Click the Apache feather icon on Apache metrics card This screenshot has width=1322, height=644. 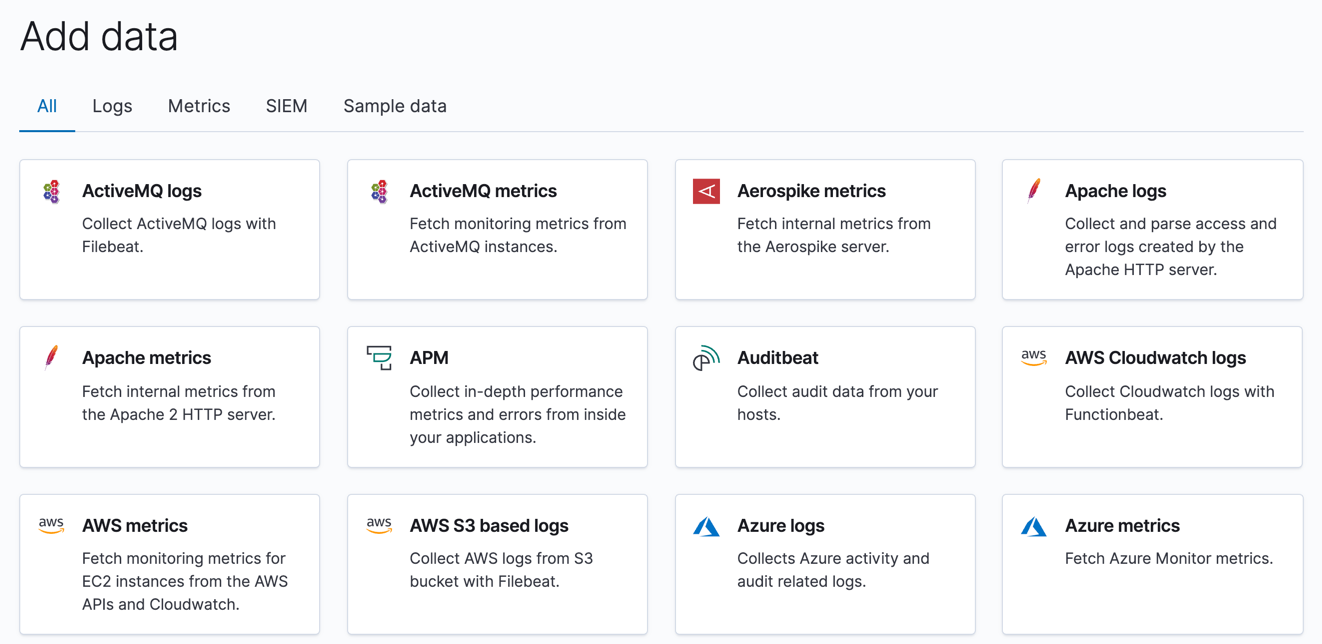point(52,358)
